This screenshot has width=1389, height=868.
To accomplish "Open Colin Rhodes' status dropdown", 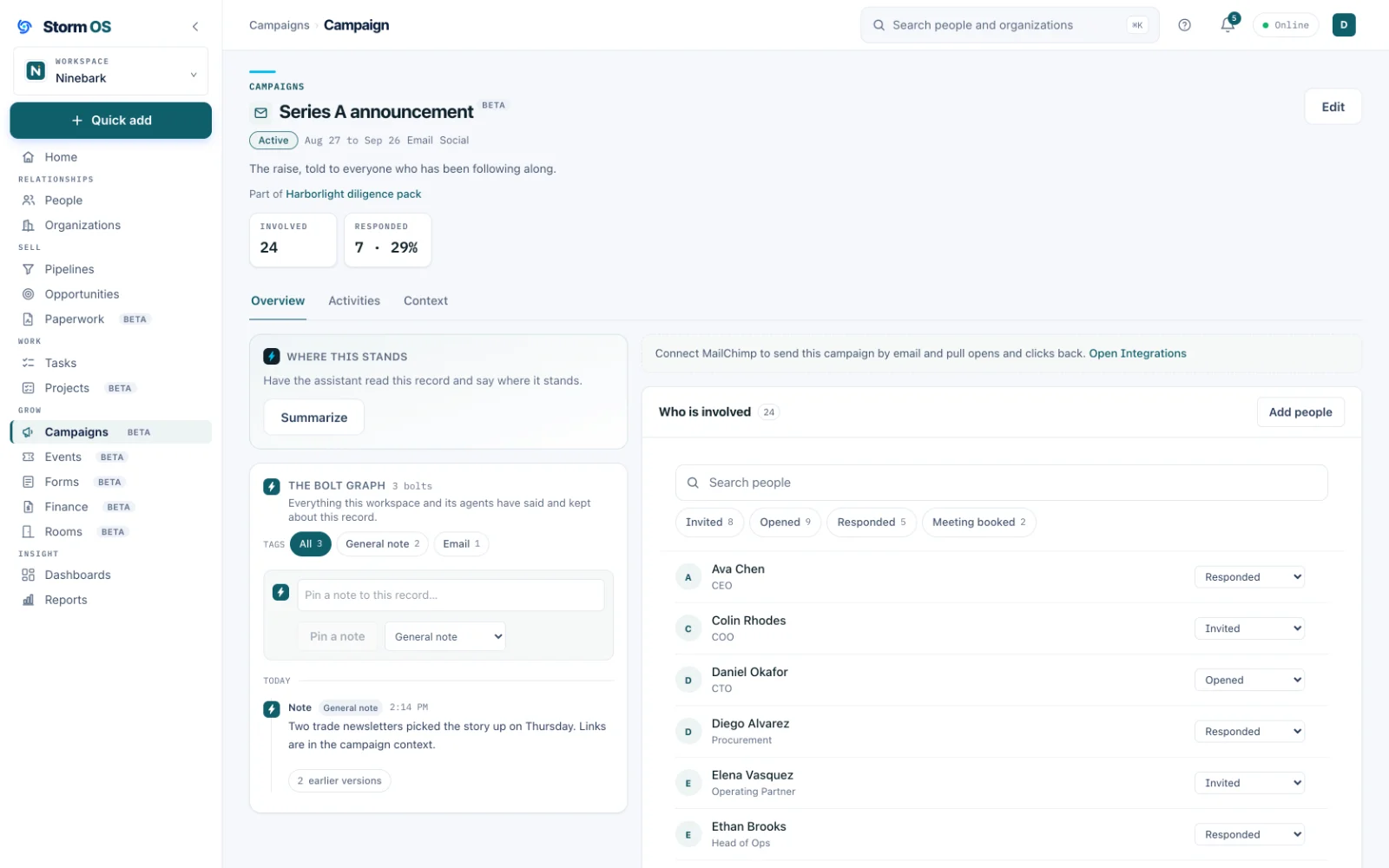I will click(x=1249, y=628).
